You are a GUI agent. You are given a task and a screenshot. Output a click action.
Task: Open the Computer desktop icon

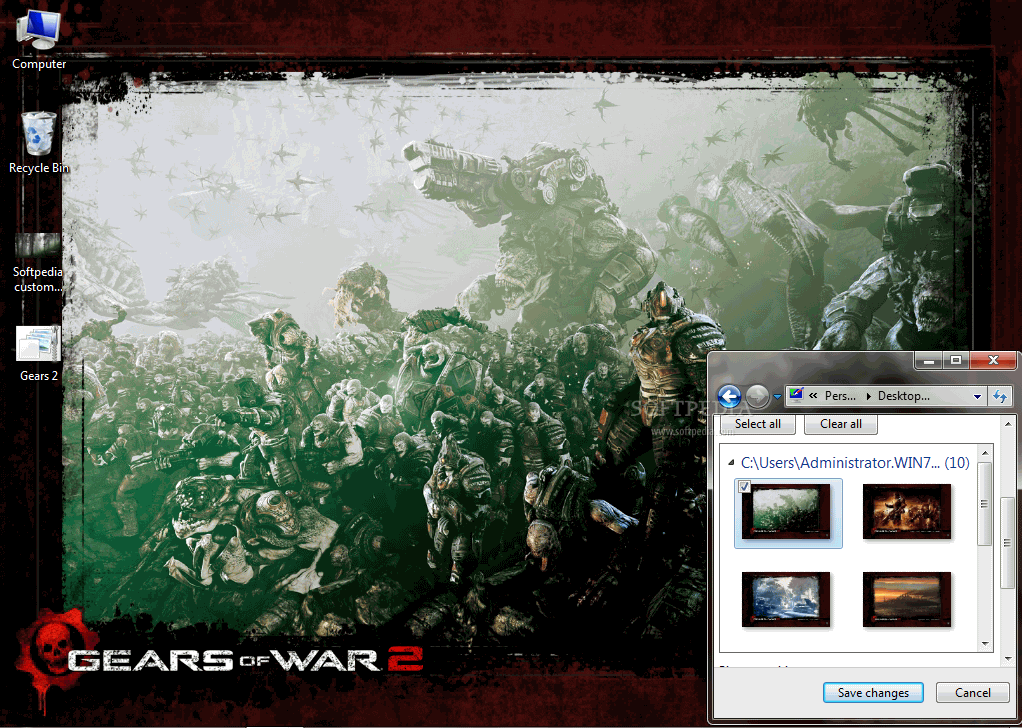click(38, 39)
